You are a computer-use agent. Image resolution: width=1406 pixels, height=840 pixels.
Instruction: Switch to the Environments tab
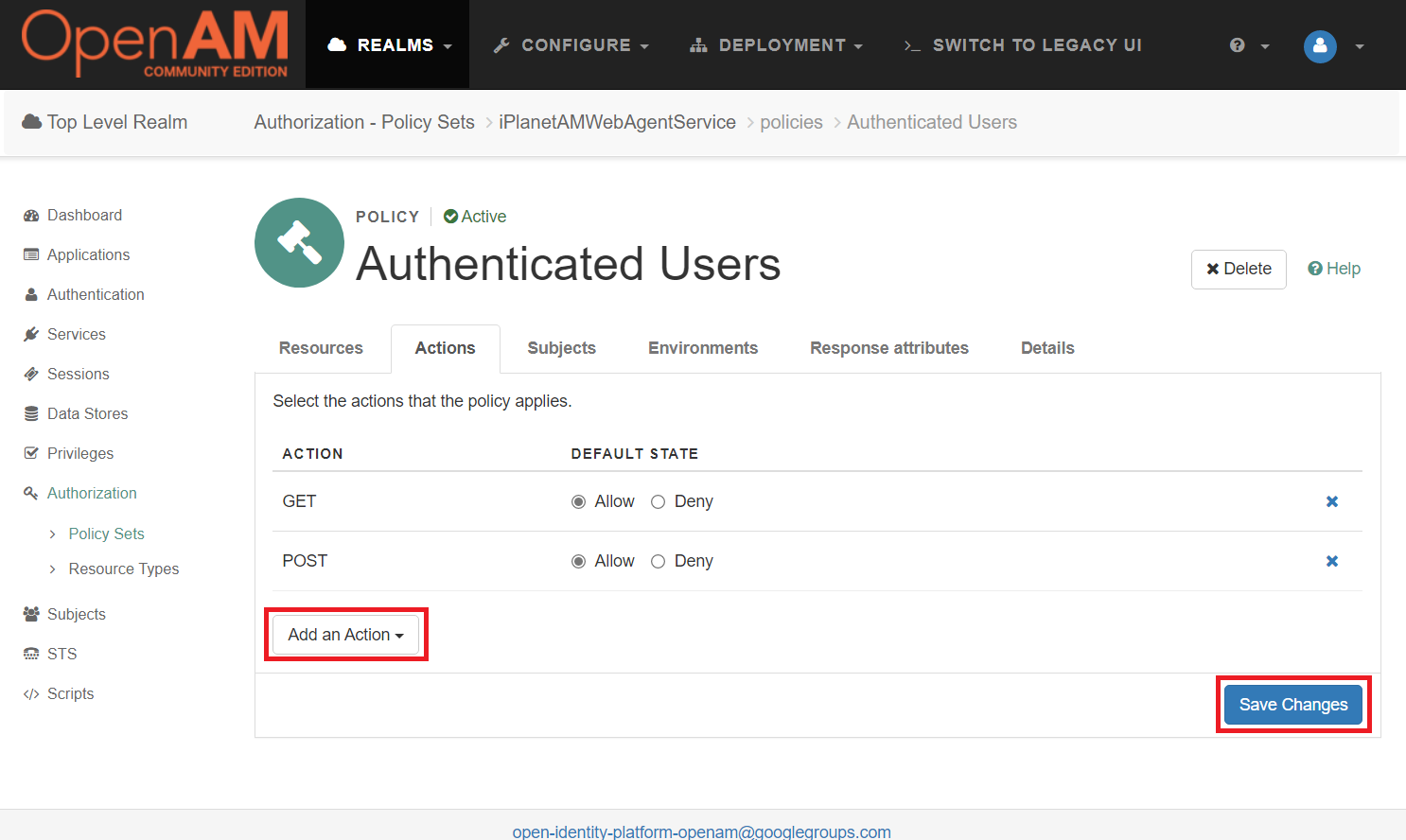[703, 348]
